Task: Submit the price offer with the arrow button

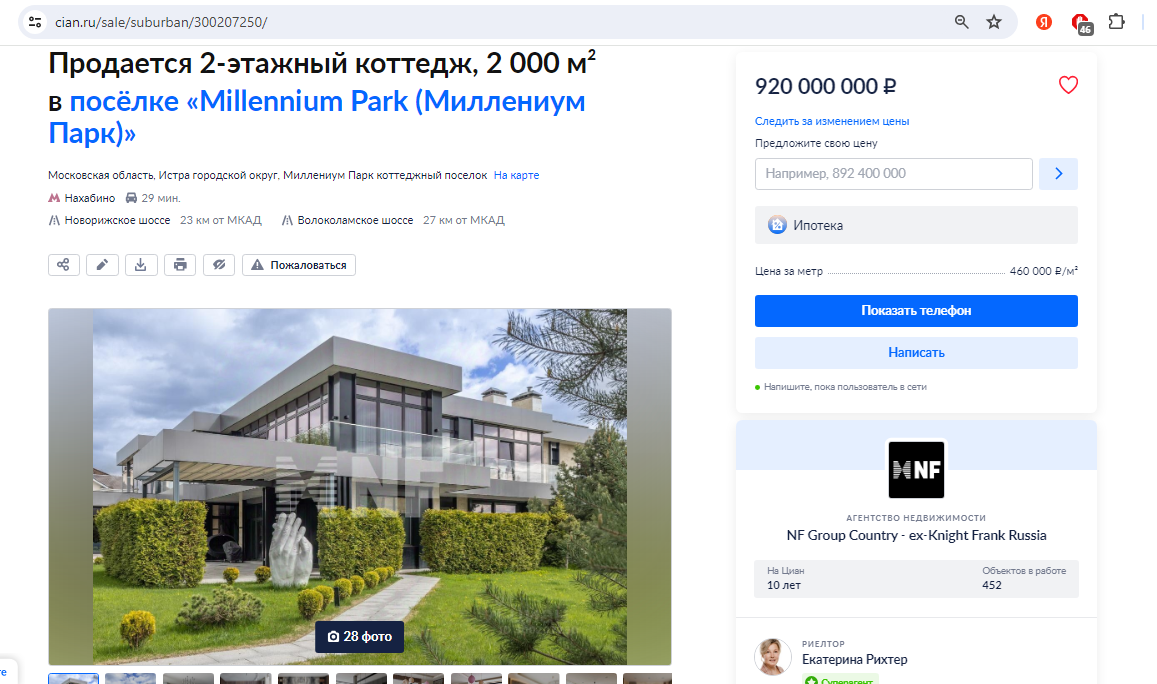Action: 1058,173
